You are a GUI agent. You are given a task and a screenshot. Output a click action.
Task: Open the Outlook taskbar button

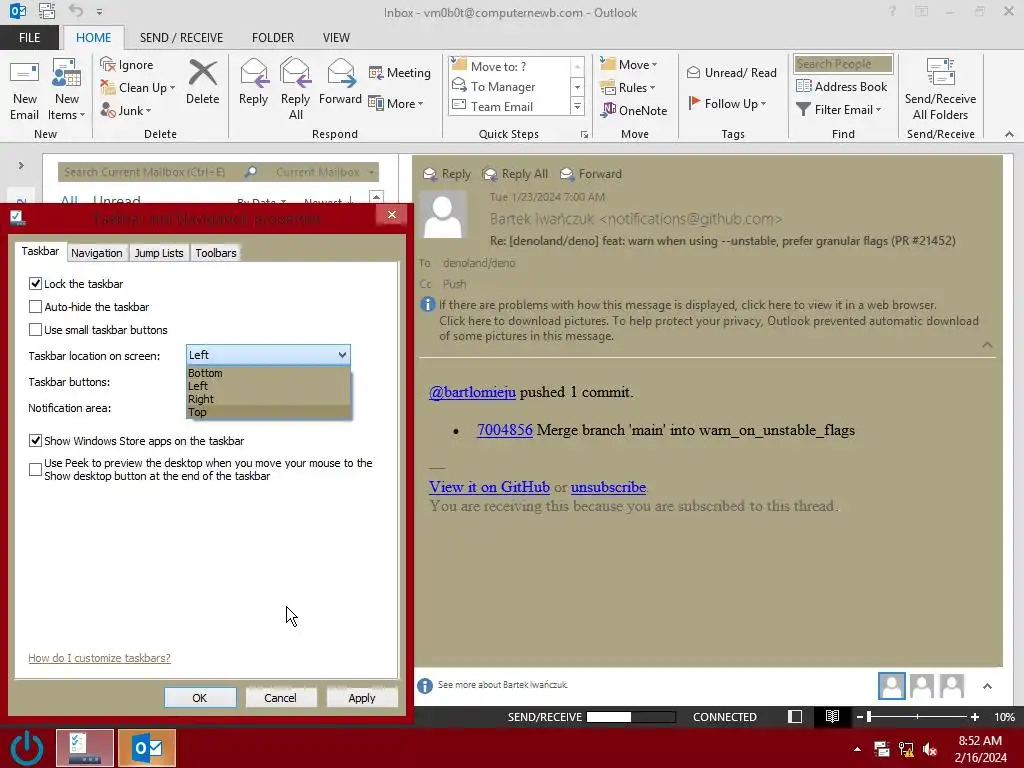click(x=147, y=748)
